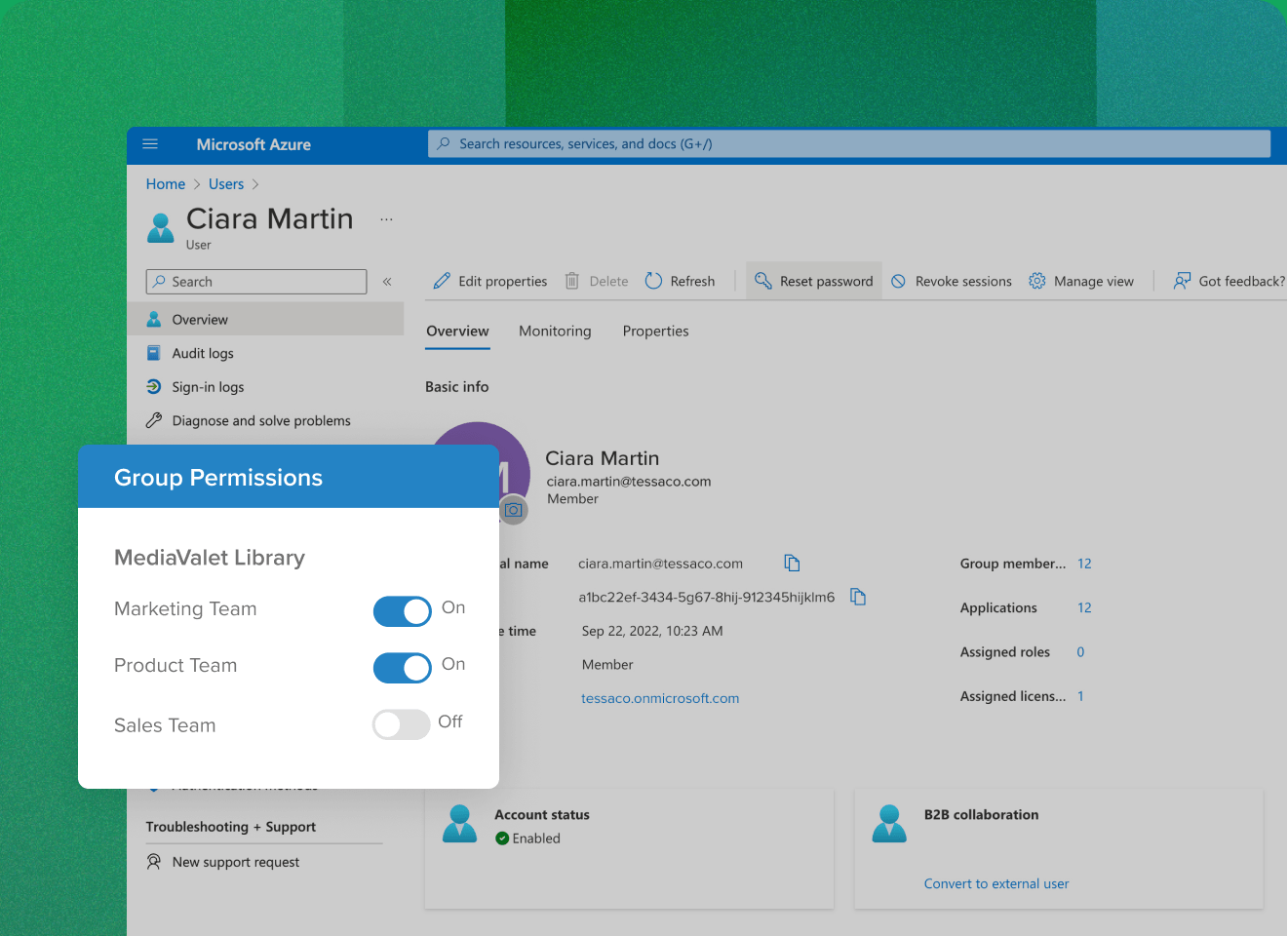Collapse the sidebar with the double chevron
This screenshot has width=1288, height=936.
387,282
